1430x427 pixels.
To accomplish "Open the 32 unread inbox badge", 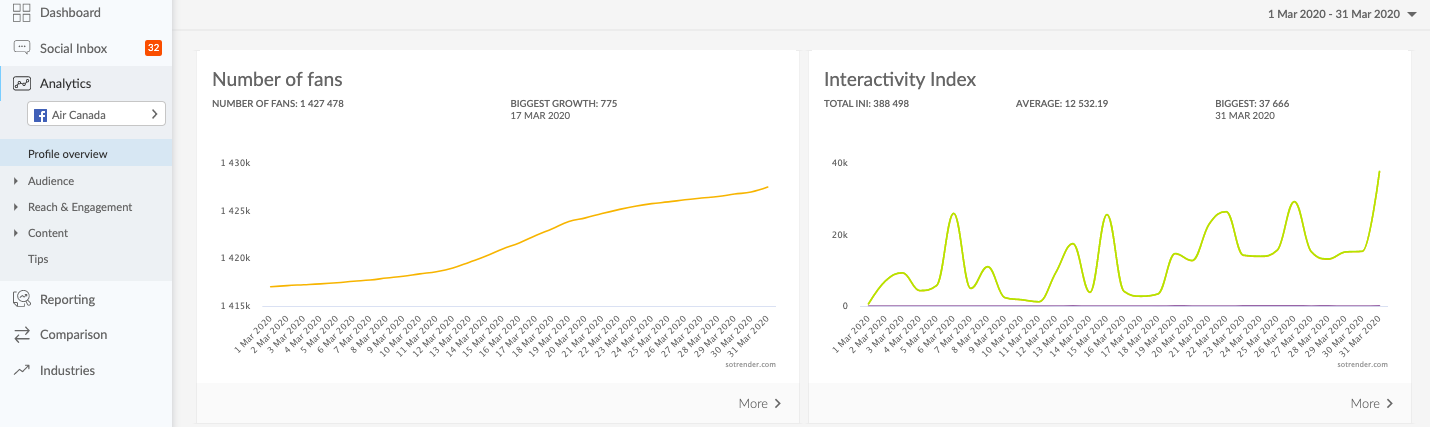I will 153,48.
